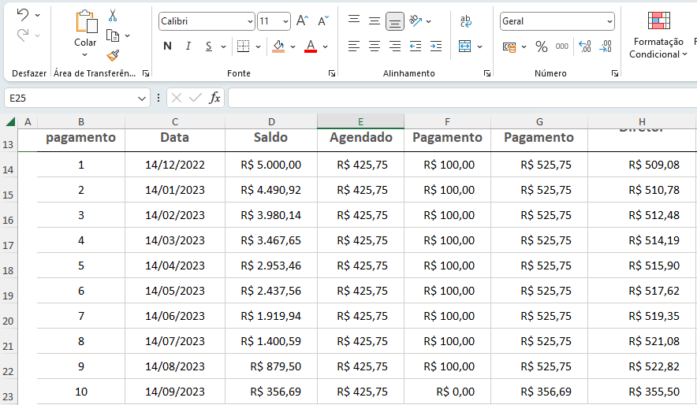
Task: Click the Format Painter brush icon
Action: pyautogui.click(x=113, y=55)
